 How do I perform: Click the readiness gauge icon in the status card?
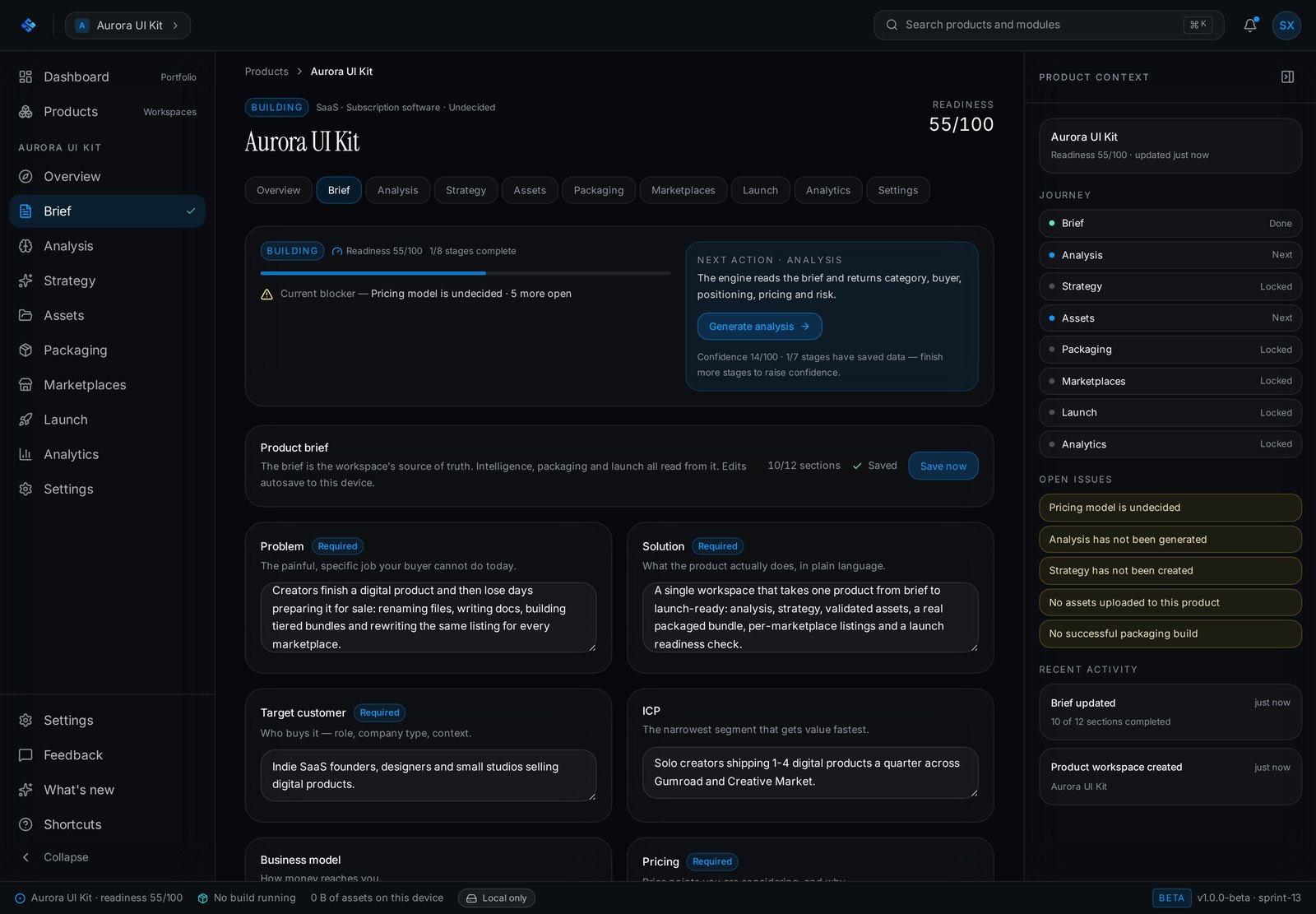pos(336,251)
